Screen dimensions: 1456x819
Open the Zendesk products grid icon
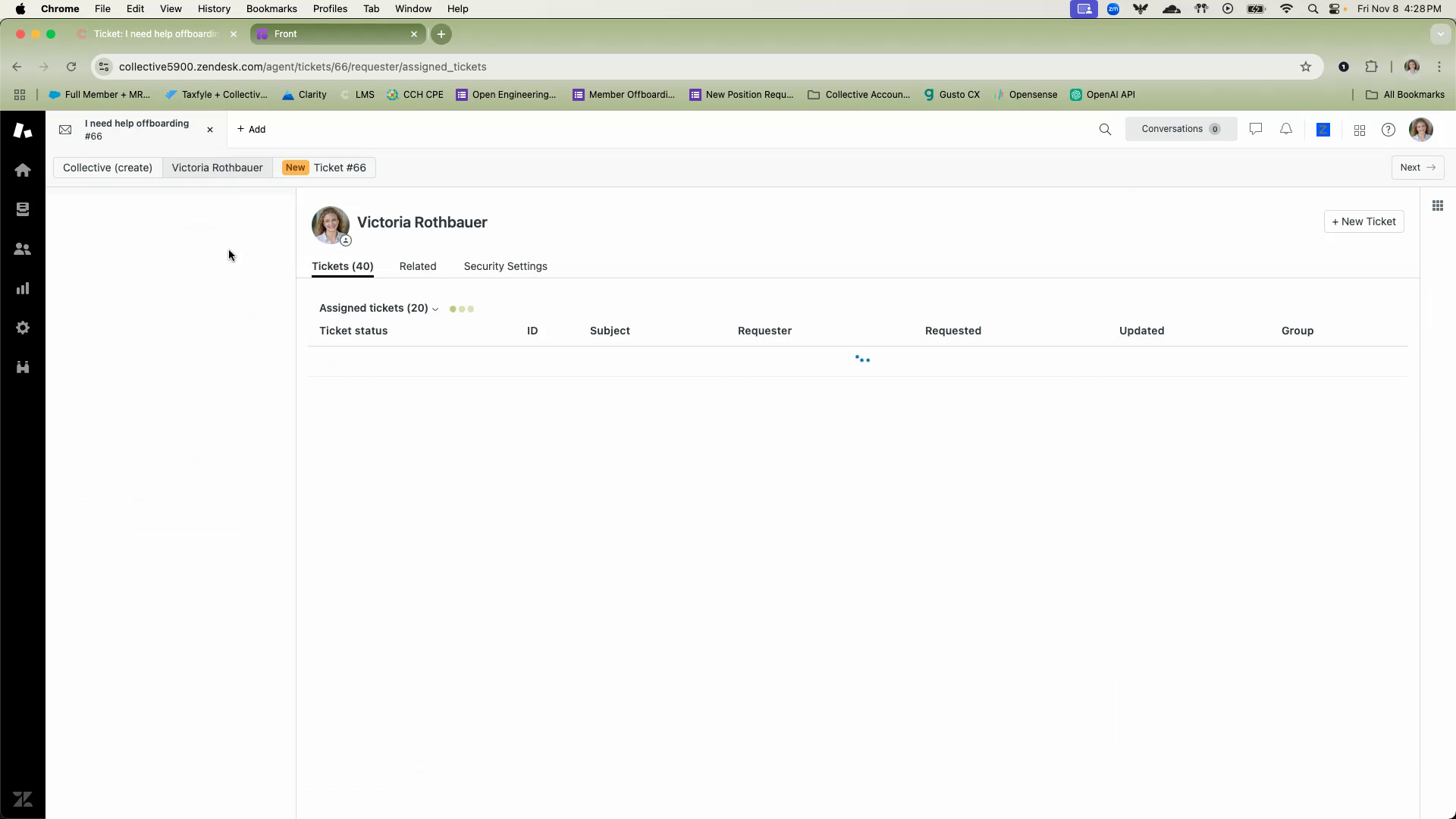[x=1360, y=130]
